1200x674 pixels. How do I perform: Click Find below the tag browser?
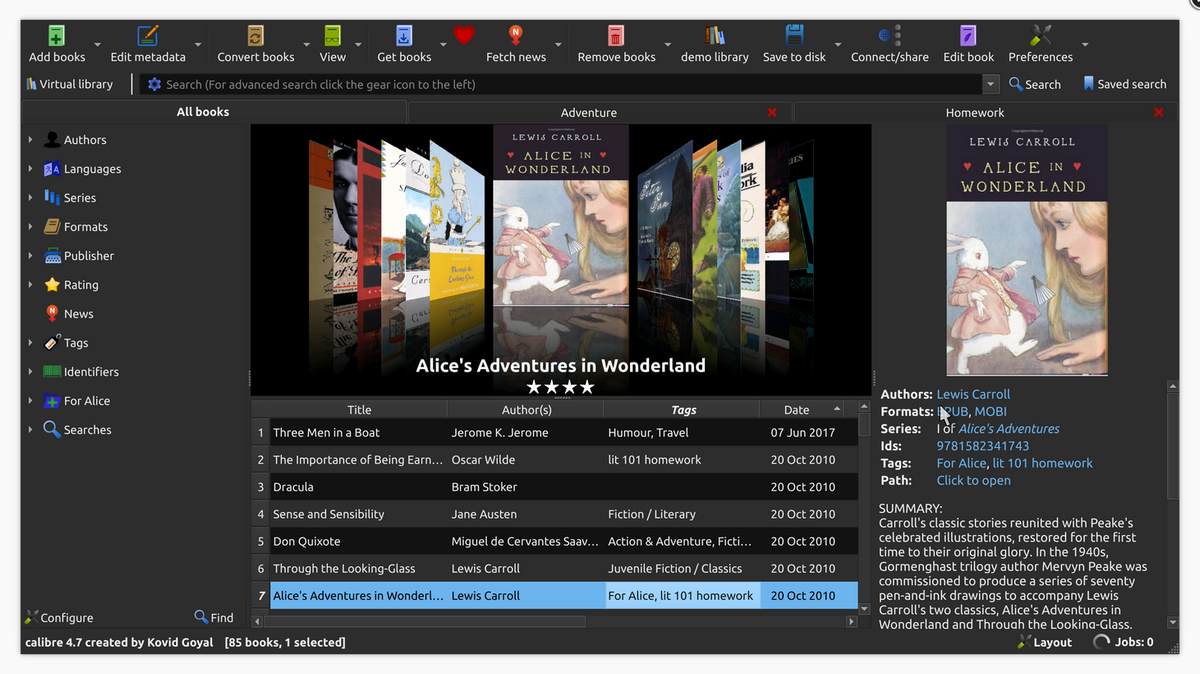(x=214, y=618)
